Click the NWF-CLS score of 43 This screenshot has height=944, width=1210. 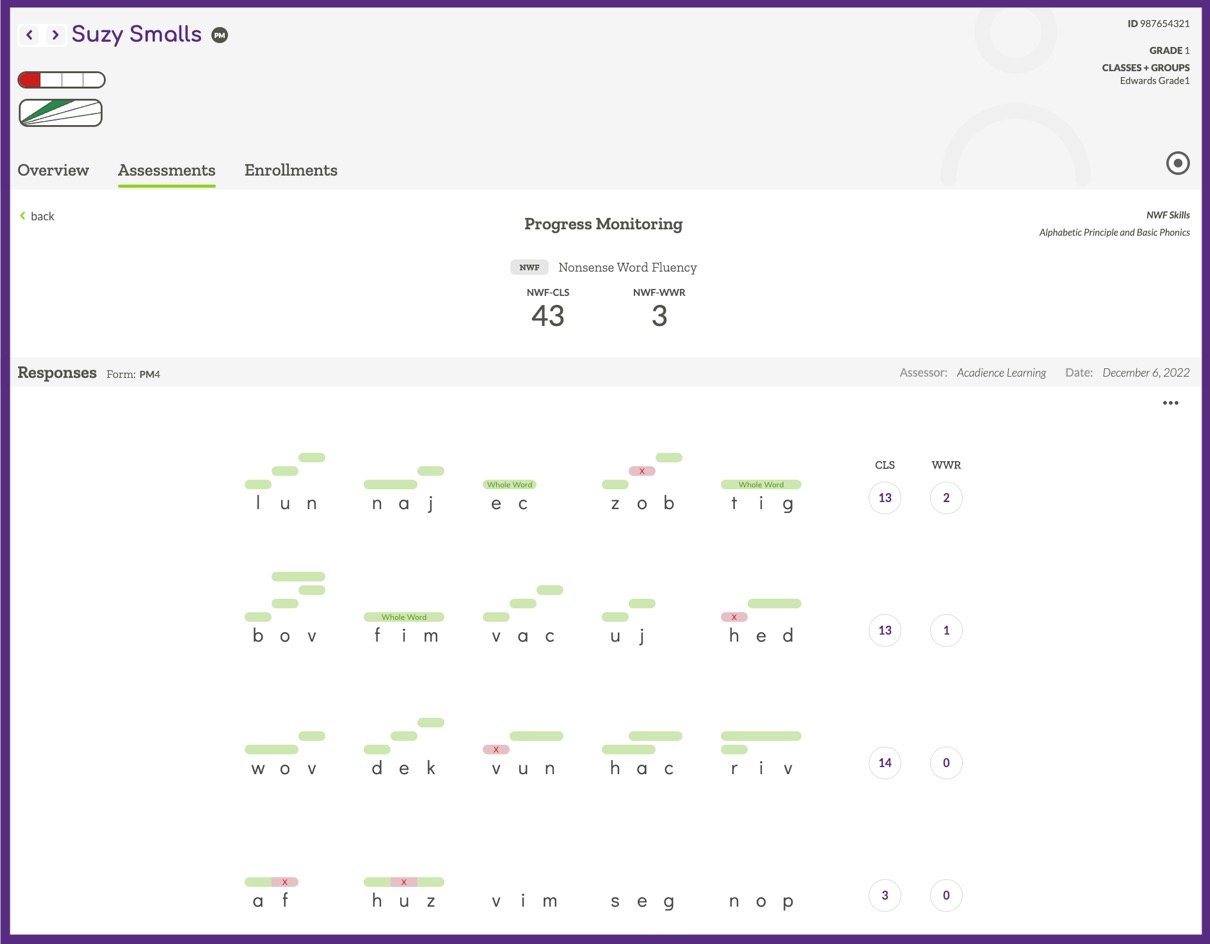[548, 316]
